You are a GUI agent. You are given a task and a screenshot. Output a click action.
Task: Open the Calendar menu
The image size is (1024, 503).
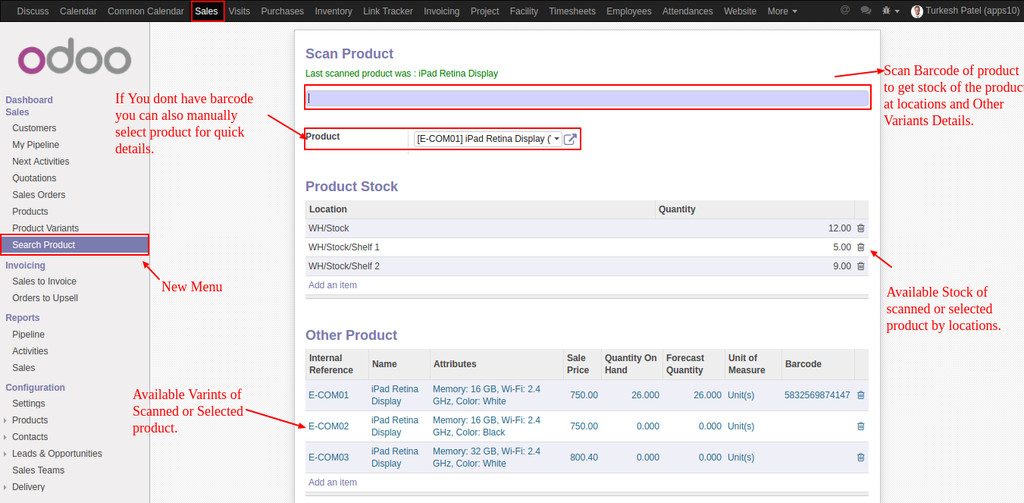click(x=78, y=11)
